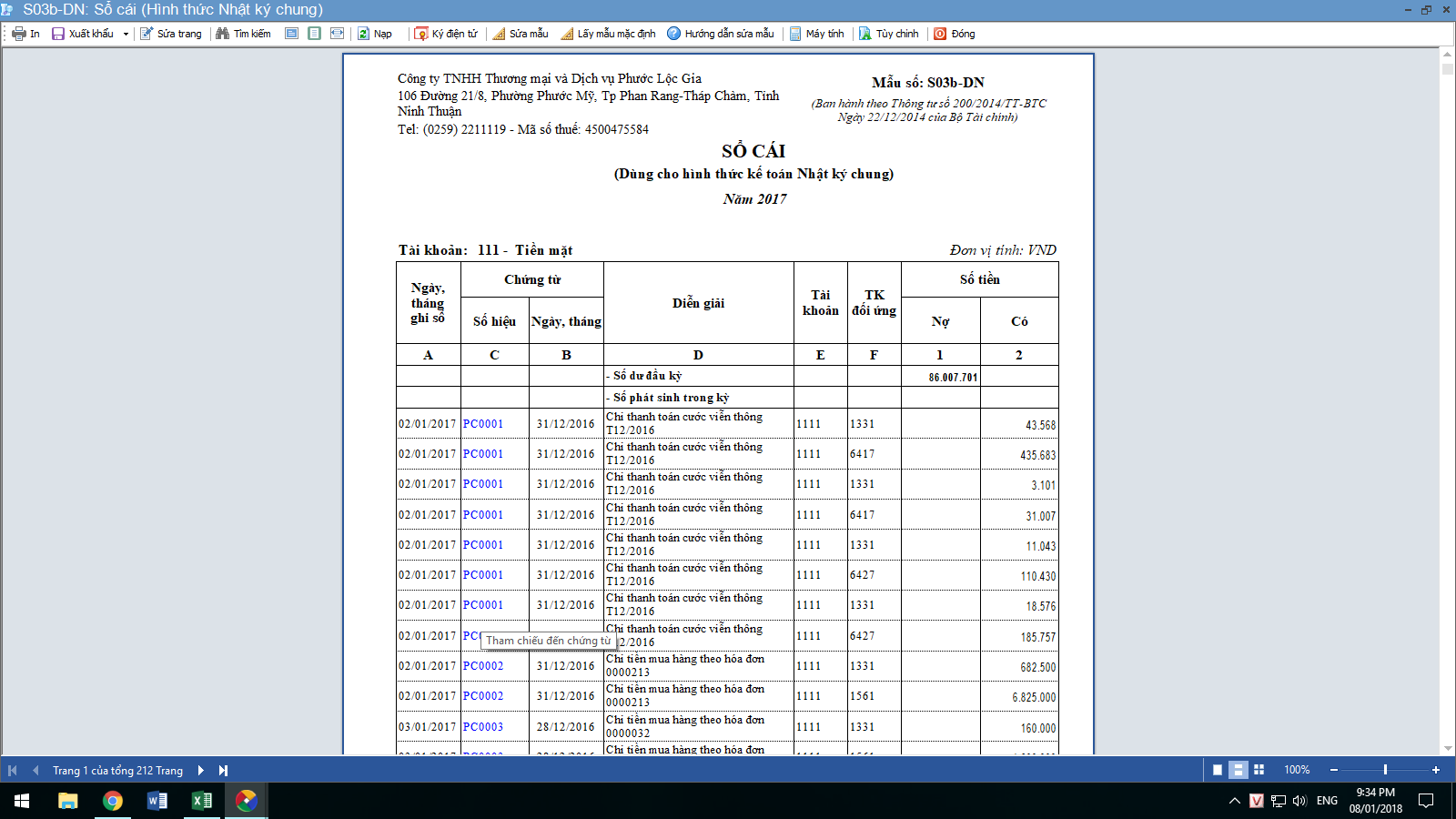1456x819 pixels.
Task: Click the network tray icon
Action: click(x=1279, y=801)
